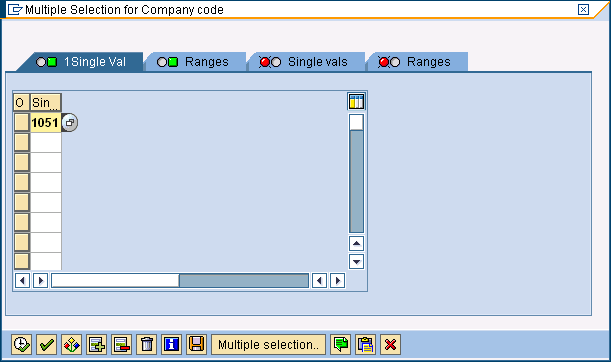Click the Upload from clipboard icon
Viewport: 611px width, 362px height.
click(366, 344)
